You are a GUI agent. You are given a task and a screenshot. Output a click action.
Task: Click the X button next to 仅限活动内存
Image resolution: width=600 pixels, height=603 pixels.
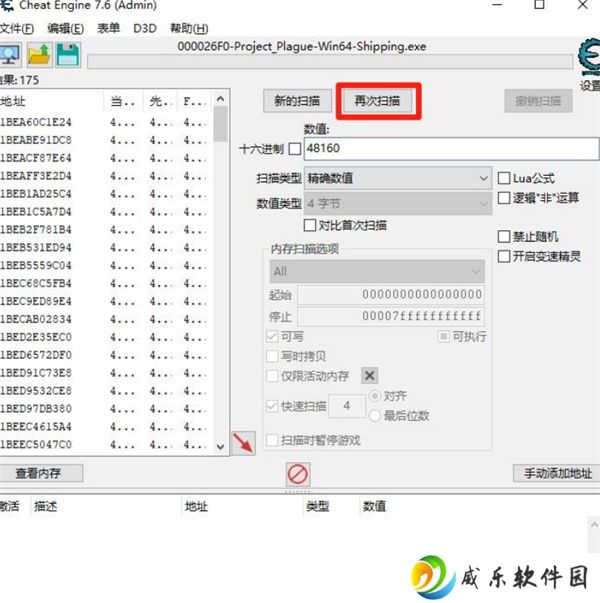(370, 376)
